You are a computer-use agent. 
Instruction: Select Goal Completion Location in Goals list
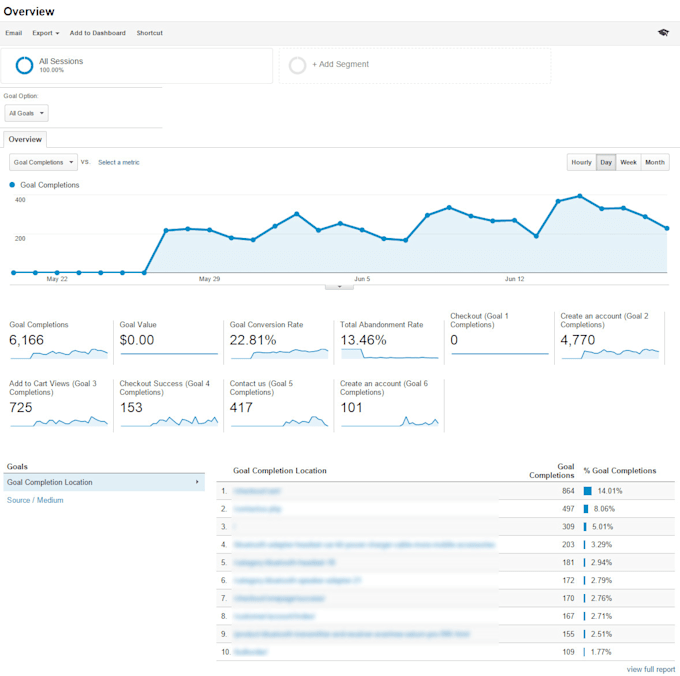104,482
